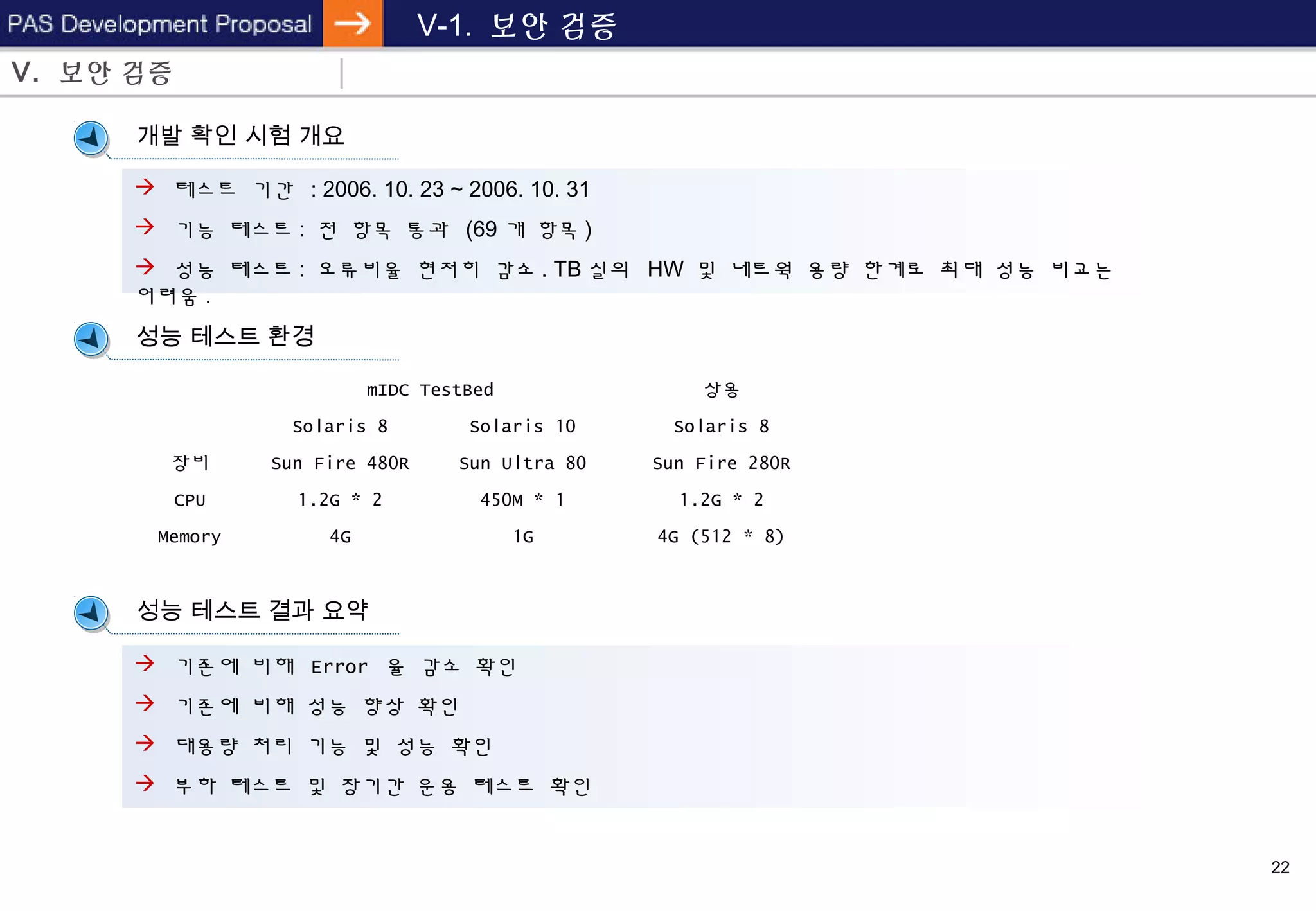Click the Sun Fire 280R cell
1316x911 pixels.
pos(722,463)
